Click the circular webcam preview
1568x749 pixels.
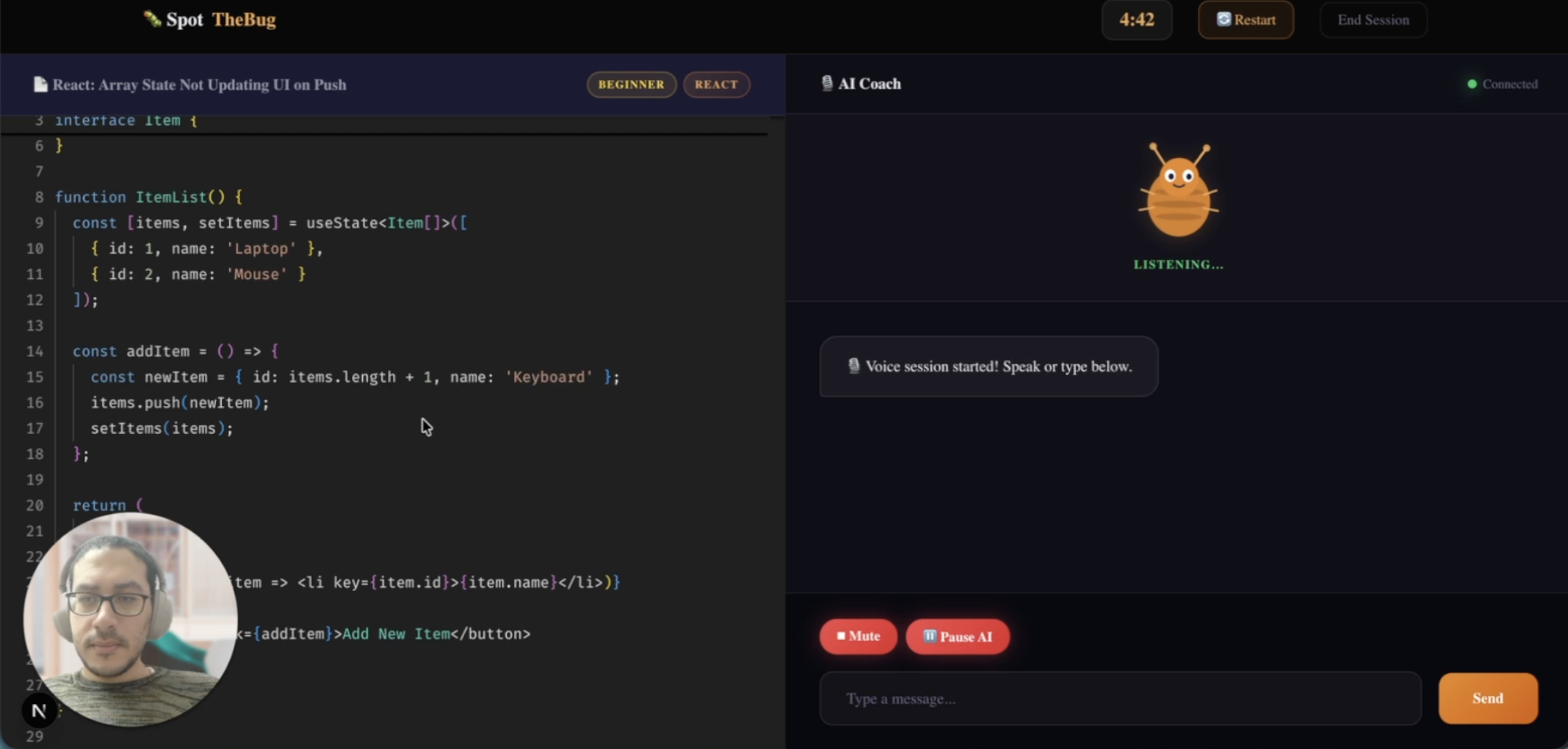click(130, 619)
